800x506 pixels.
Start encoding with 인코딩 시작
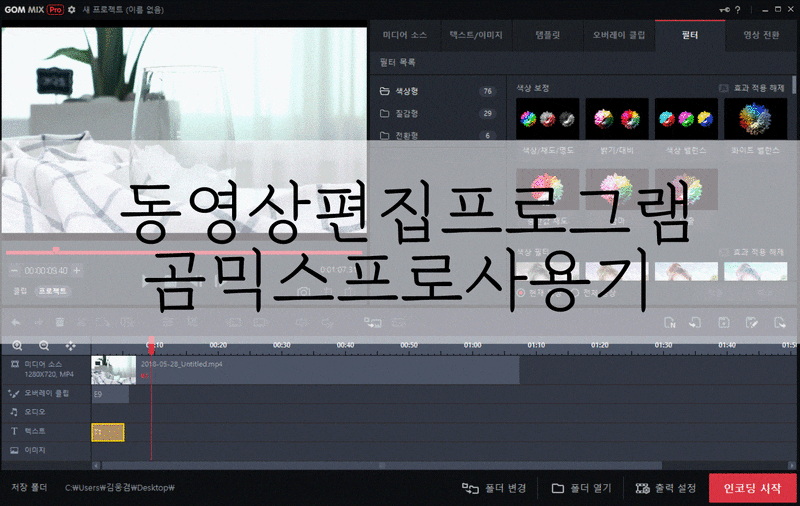coord(753,488)
